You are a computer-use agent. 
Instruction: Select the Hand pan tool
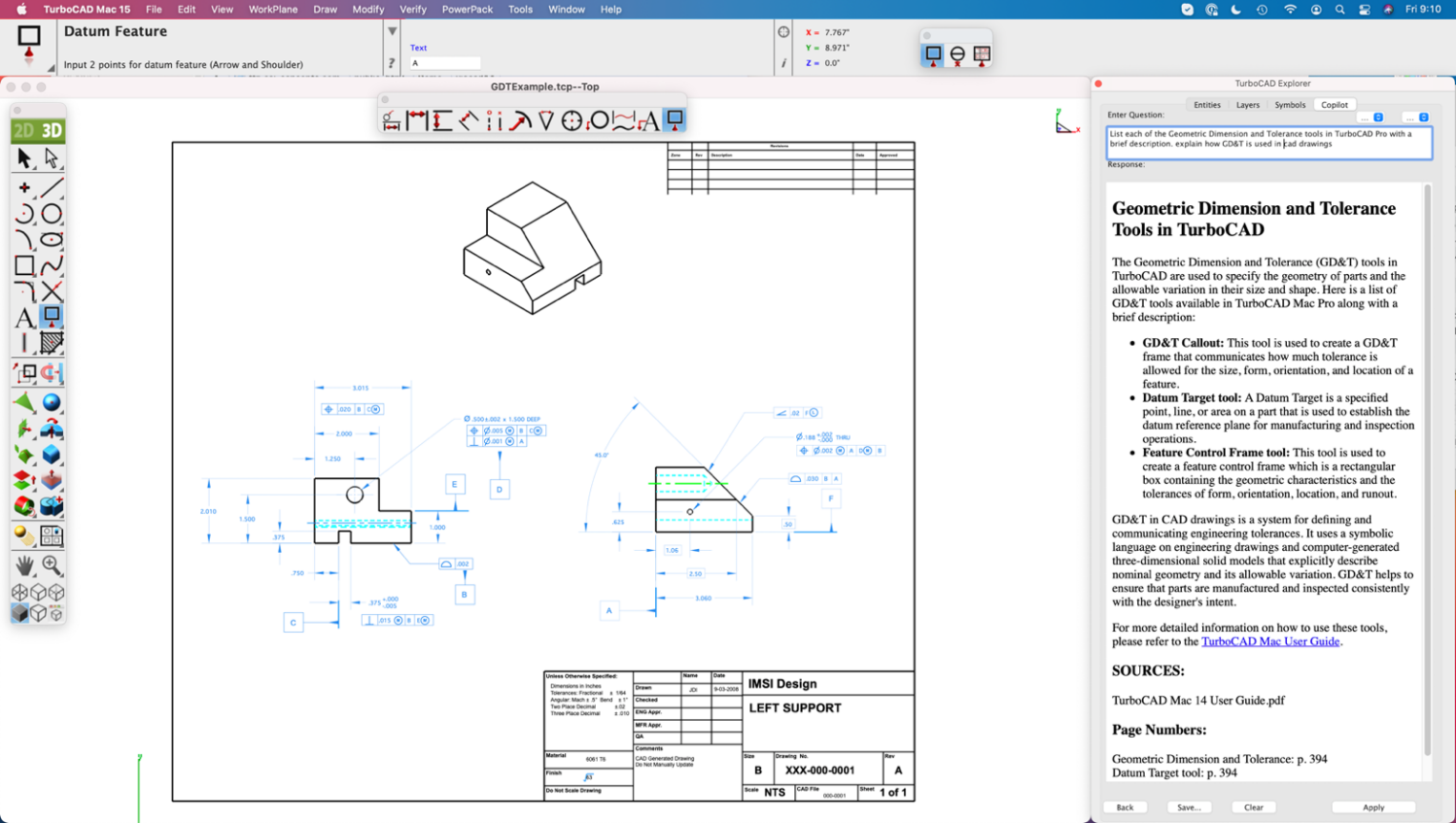tap(24, 565)
